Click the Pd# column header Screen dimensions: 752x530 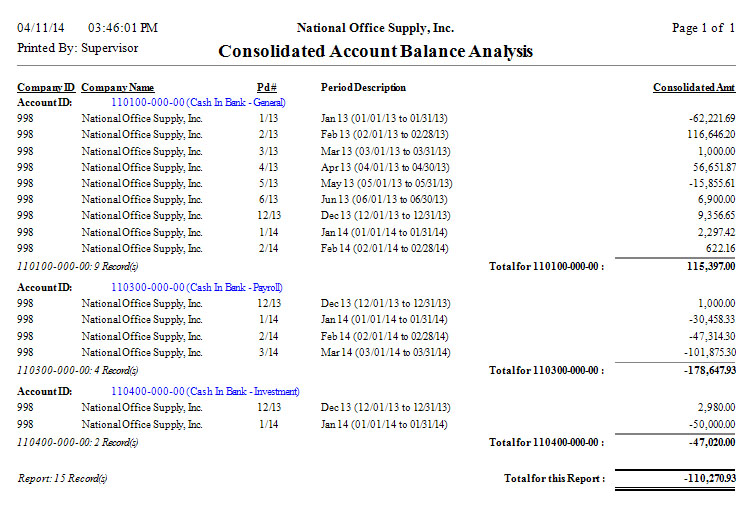coord(266,88)
